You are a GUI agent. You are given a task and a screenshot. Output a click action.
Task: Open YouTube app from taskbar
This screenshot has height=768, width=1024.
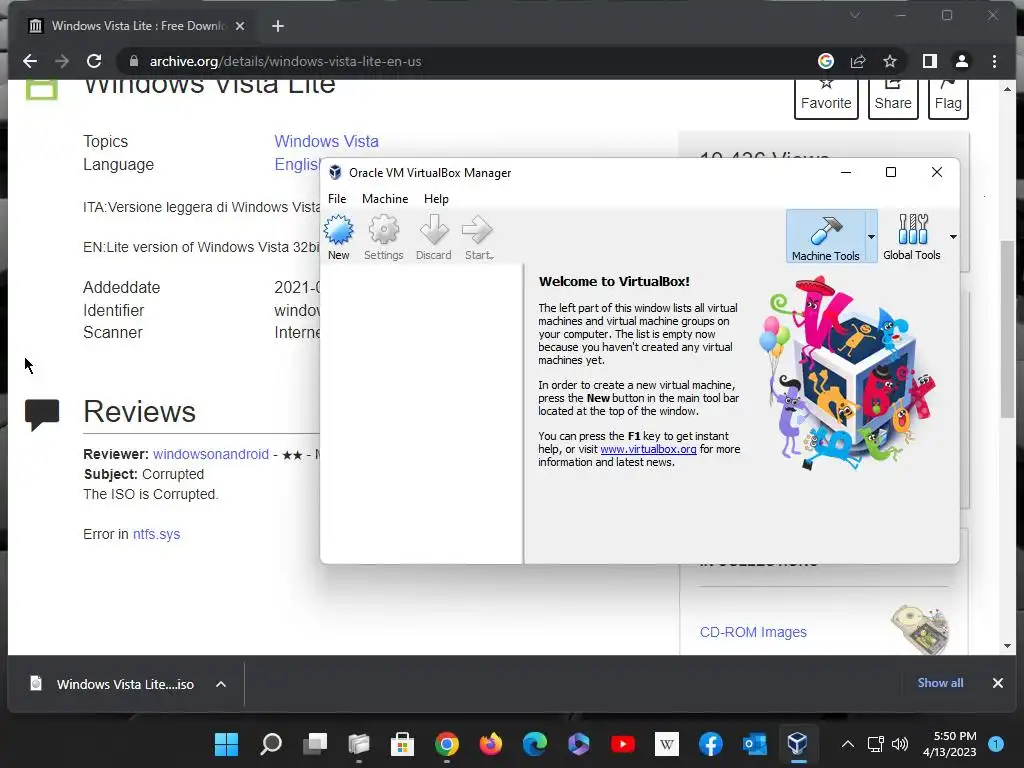pos(622,744)
